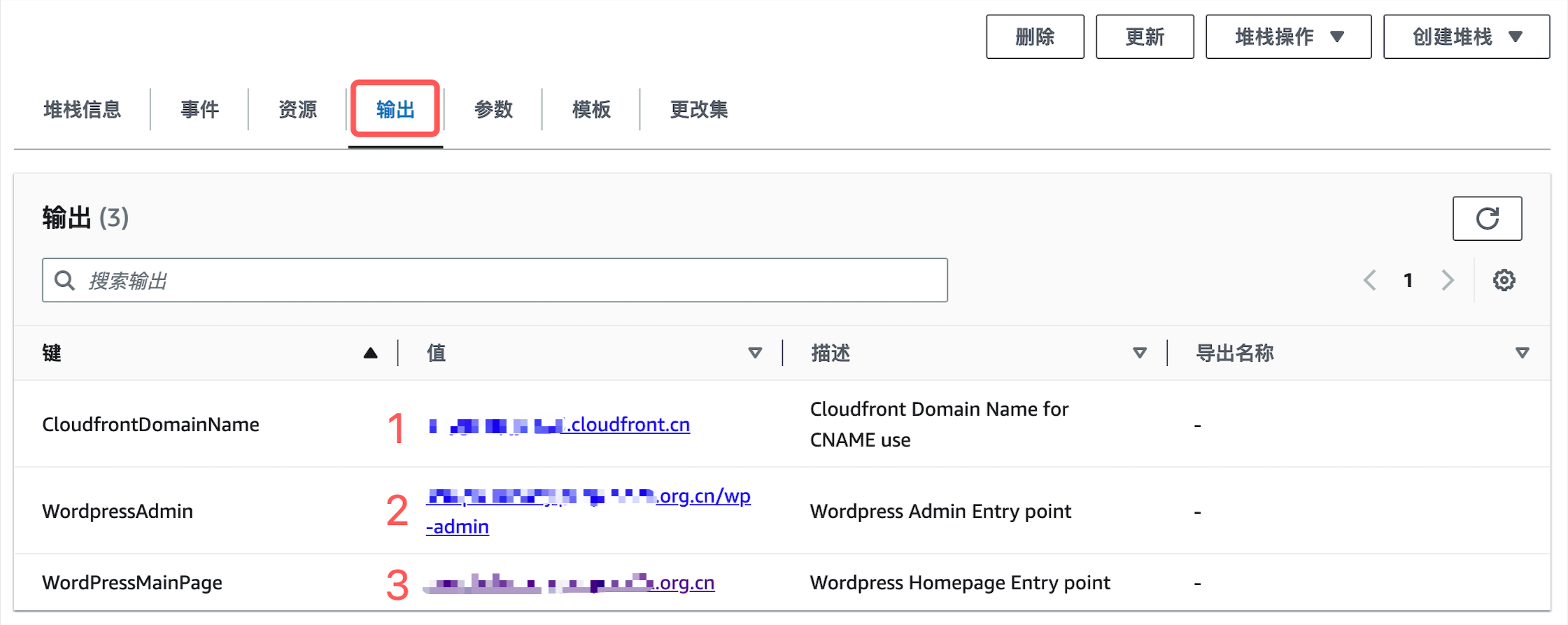Screen dimensions: 1568x625
Task: Select WordPressMainPage key text
Action: [132, 583]
